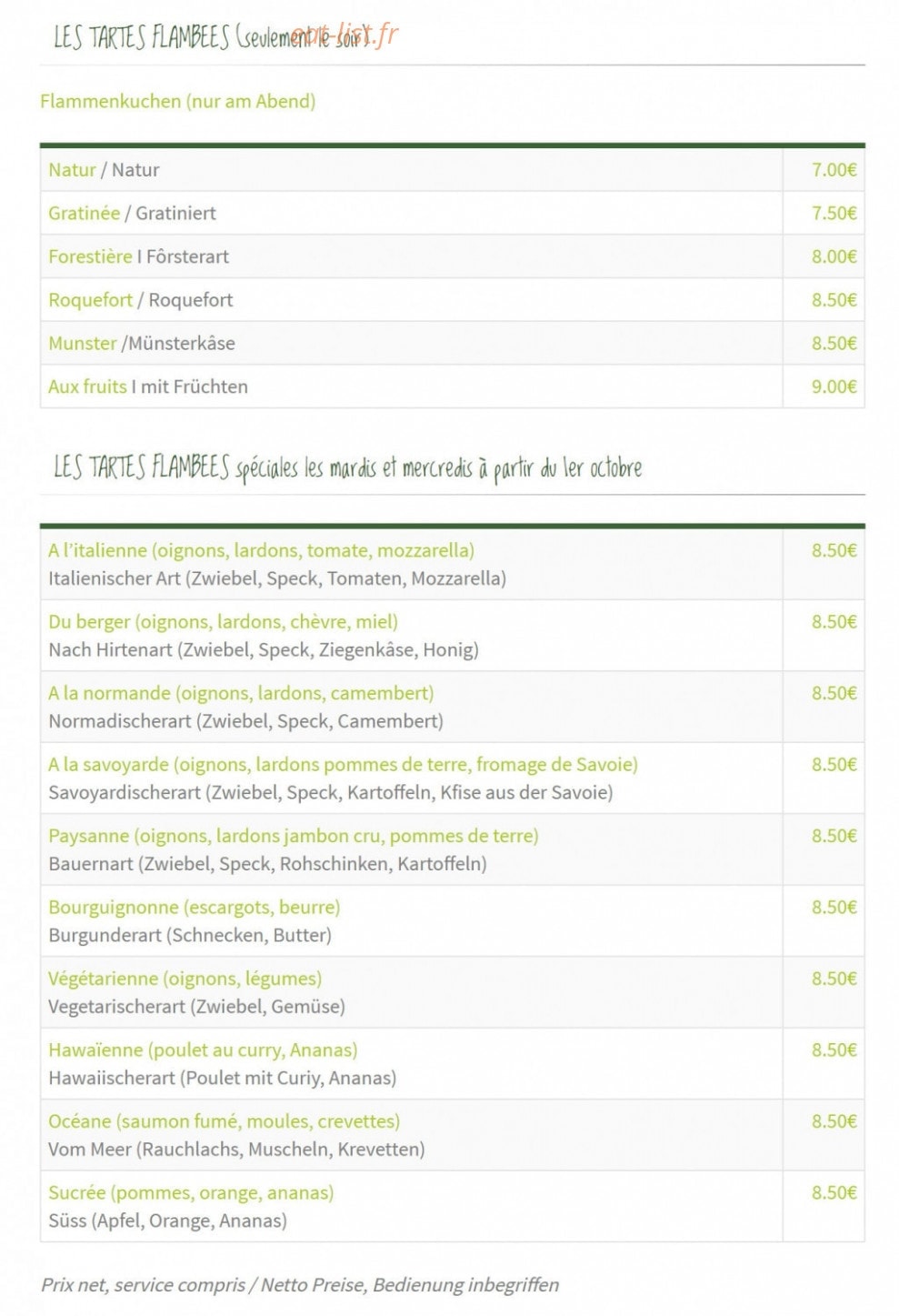
Task: Select 'Hawaïenne (poulet au curry, Ananas)'
Action: click(x=203, y=1050)
